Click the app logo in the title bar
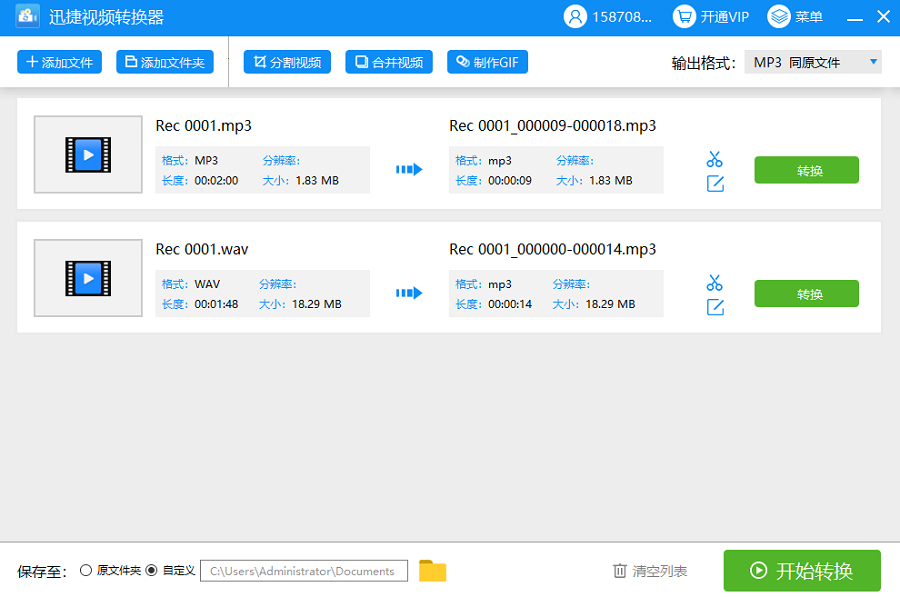Image resolution: width=900 pixels, height=597 pixels. 27,17
